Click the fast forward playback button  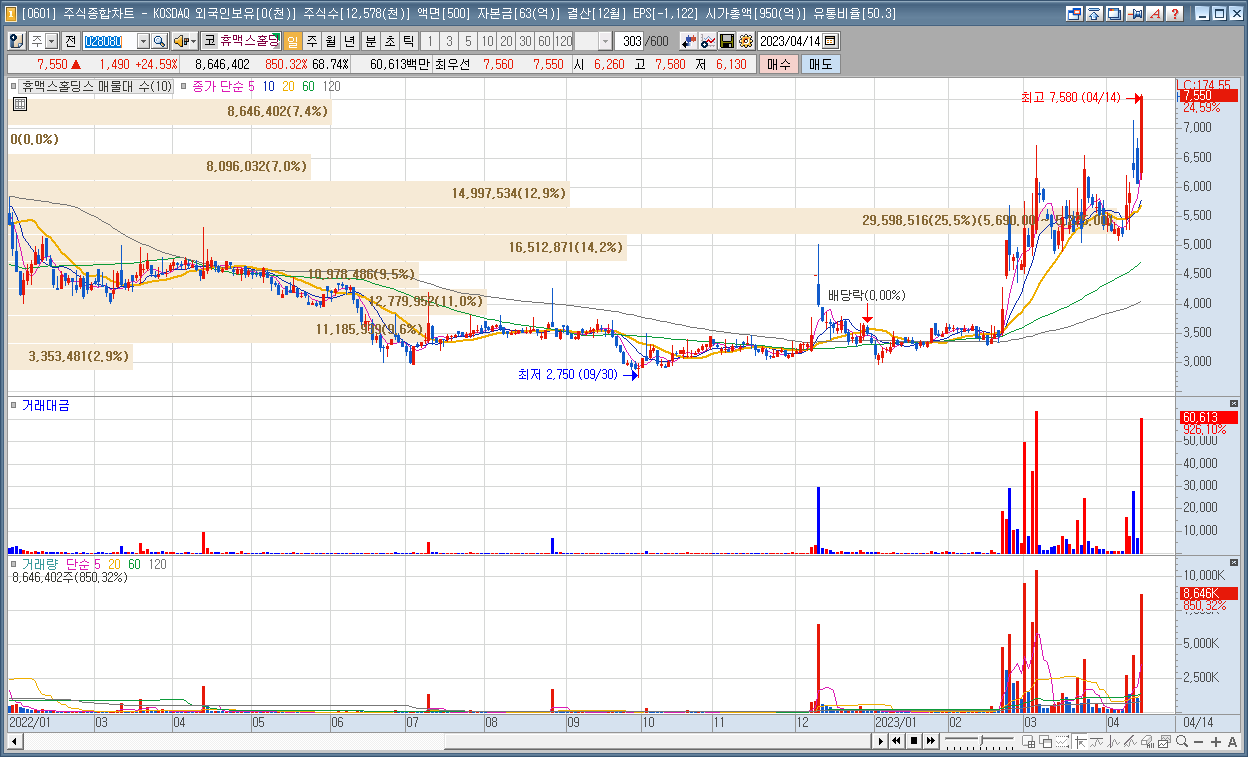coord(930,741)
